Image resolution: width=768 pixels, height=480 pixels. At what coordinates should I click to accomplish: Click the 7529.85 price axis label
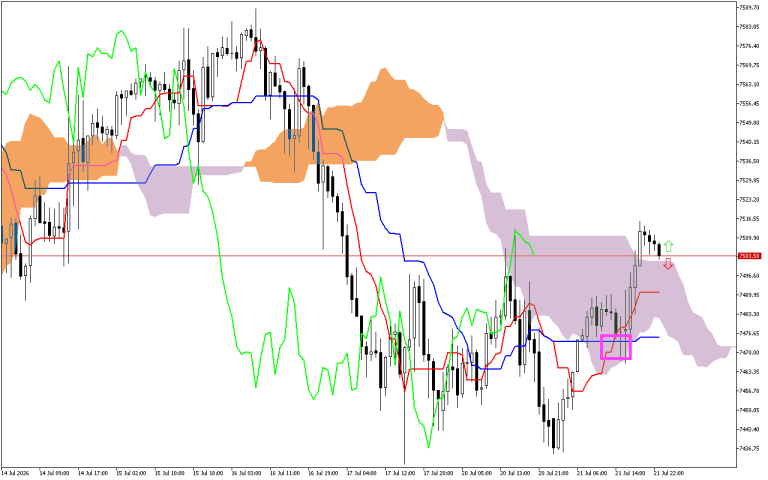pos(749,180)
